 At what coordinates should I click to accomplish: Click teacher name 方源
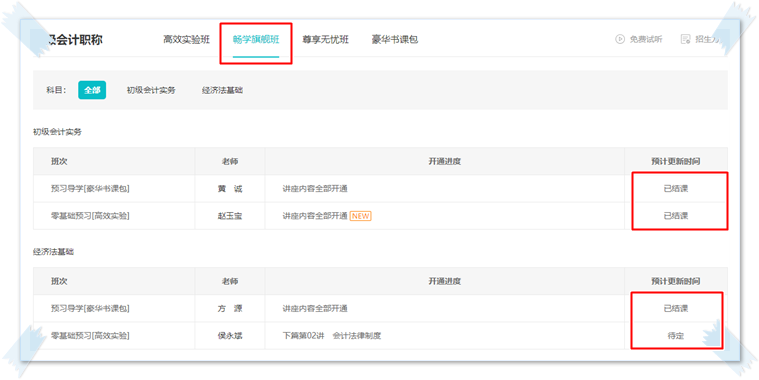tap(230, 308)
